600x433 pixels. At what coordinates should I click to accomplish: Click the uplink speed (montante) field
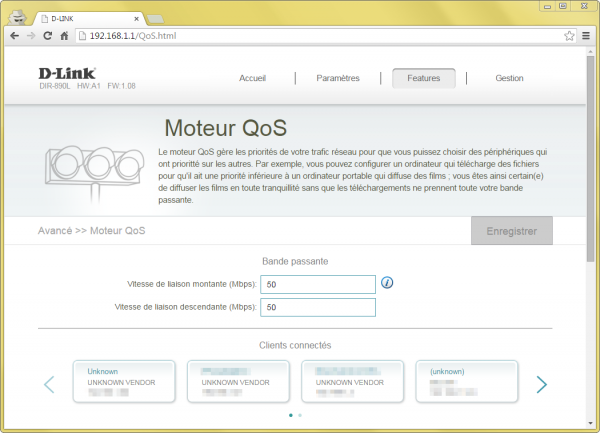pos(318,285)
